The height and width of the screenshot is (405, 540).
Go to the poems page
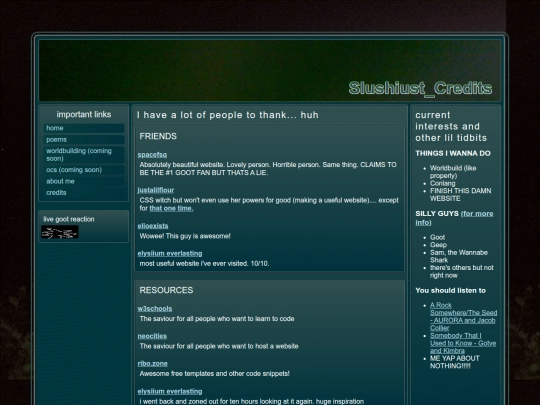(84, 139)
